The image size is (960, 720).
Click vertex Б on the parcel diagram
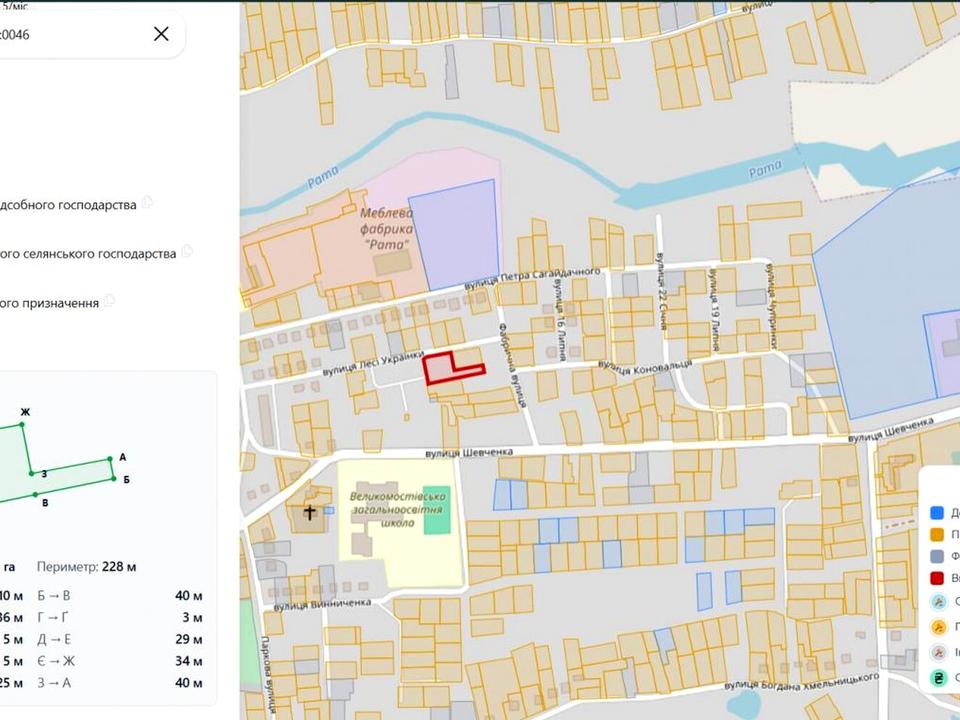pos(114,479)
